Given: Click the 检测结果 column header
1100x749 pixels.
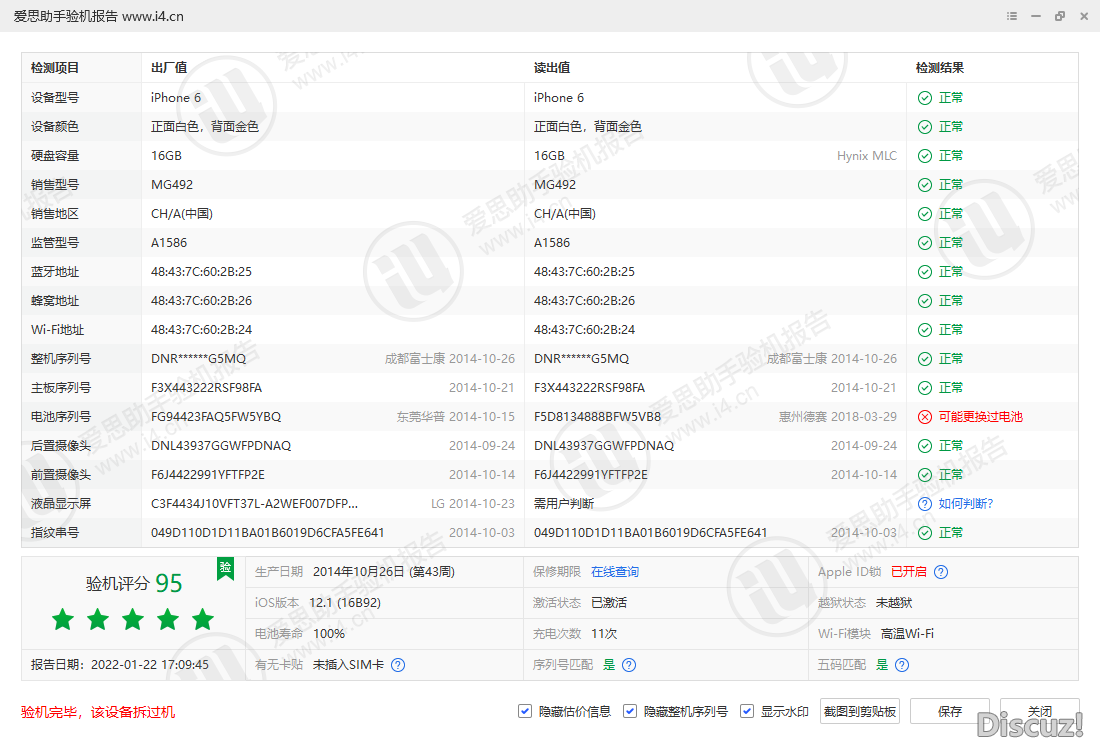Looking at the screenshot, I should [x=940, y=68].
